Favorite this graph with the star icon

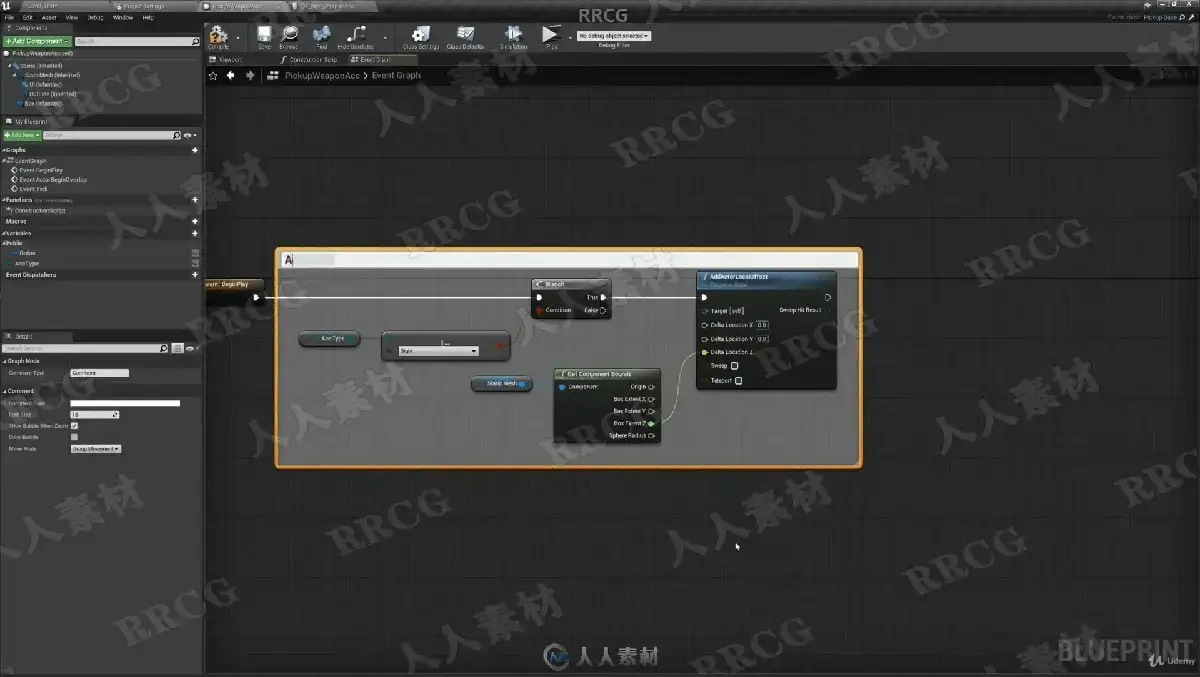[213, 75]
